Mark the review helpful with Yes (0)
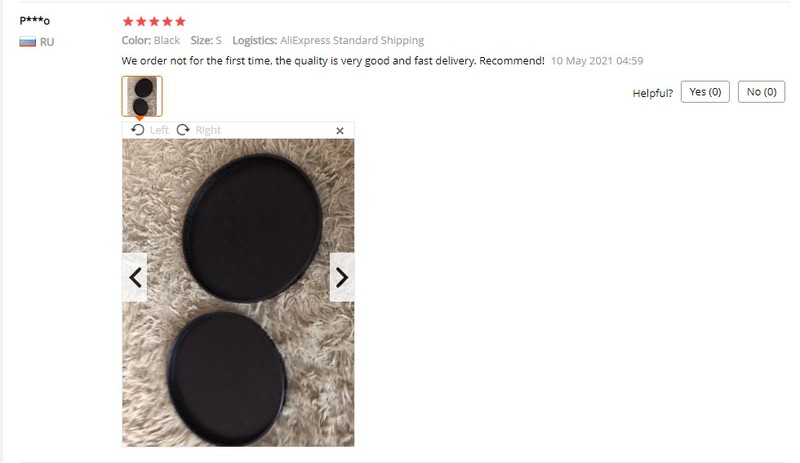 click(705, 92)
